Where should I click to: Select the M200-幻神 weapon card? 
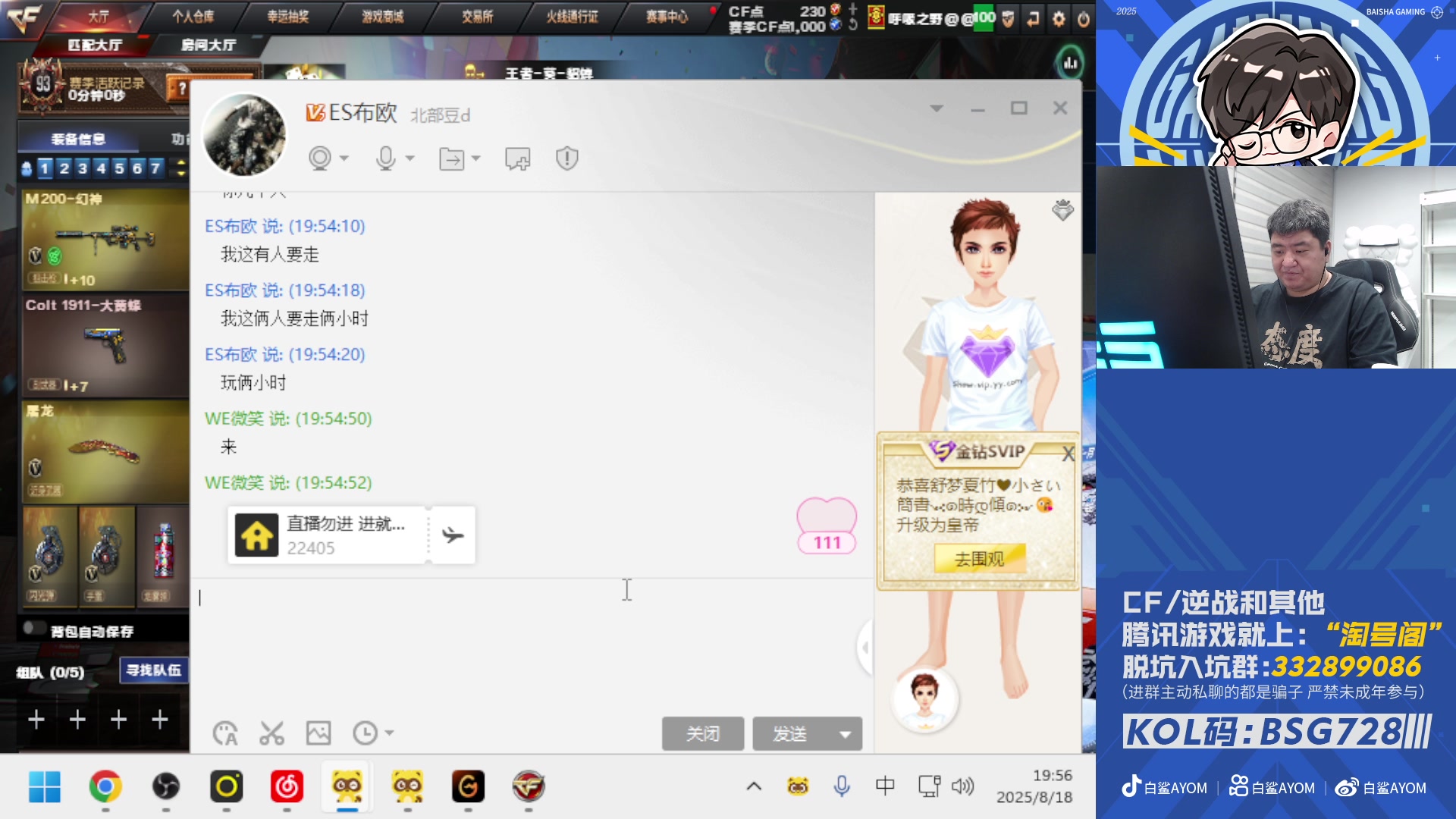[105, 239]
